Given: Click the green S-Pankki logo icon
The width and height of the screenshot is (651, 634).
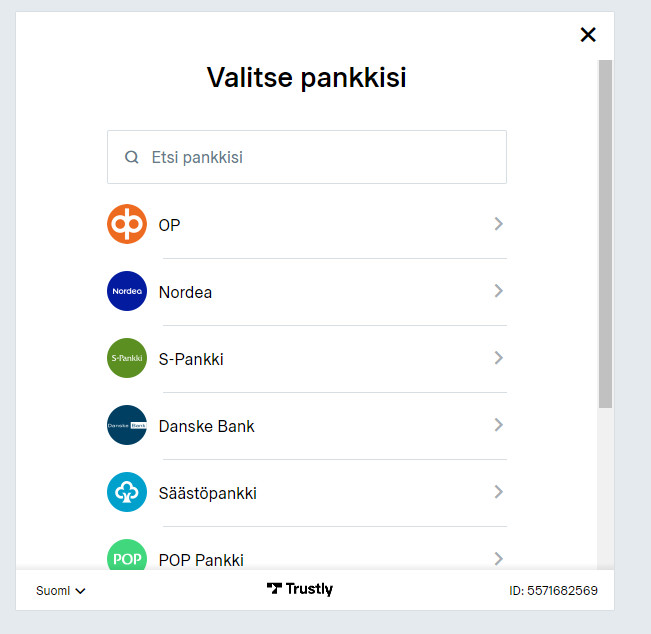Looking at the screenshot, I should point(127,358).
